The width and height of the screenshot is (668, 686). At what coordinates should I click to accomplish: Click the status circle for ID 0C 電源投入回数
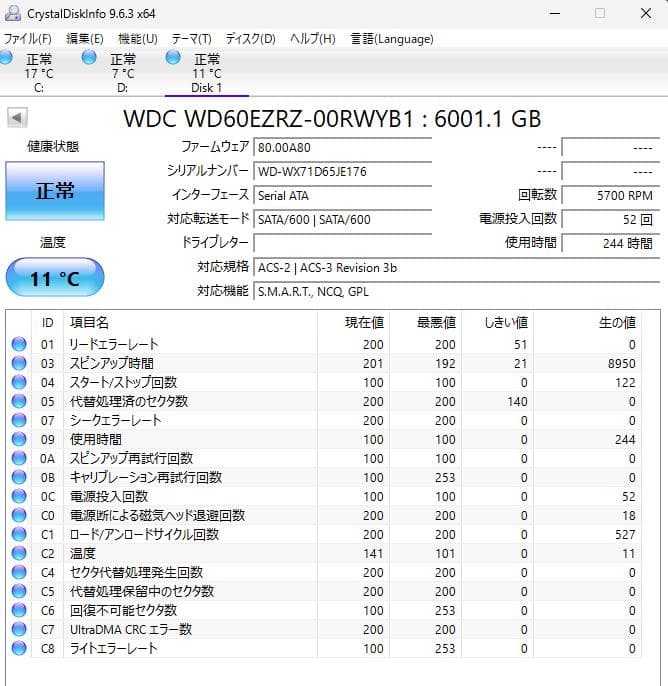19,497
